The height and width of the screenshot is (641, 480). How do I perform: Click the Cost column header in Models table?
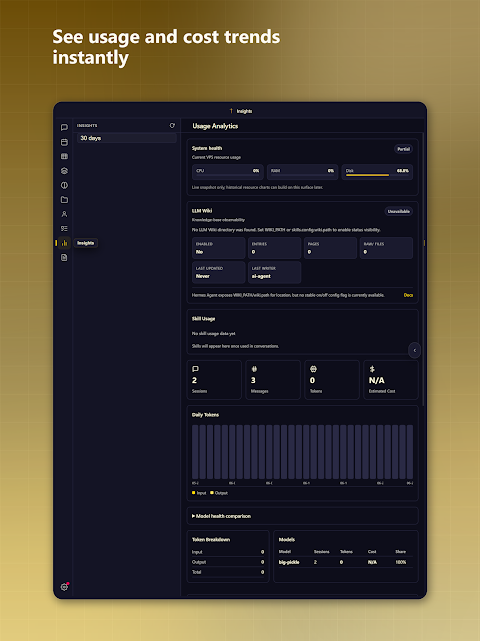click(x=372, y=551)
